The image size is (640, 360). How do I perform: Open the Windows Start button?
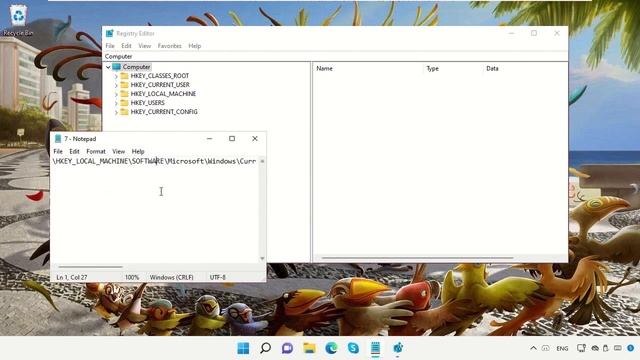tap(243, 348)
